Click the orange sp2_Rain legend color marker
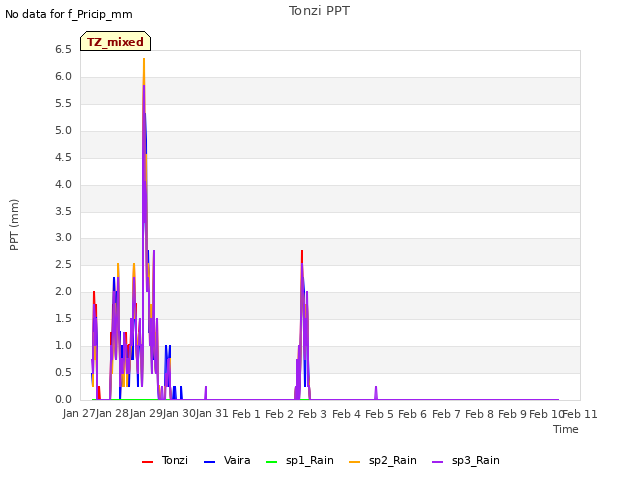 point(355,462)
